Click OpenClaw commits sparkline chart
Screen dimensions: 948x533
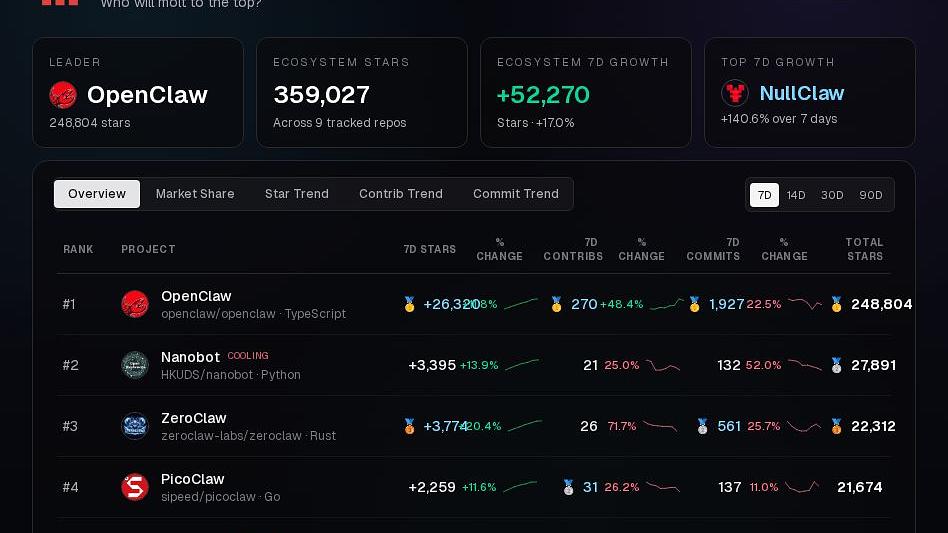[805, 303]
